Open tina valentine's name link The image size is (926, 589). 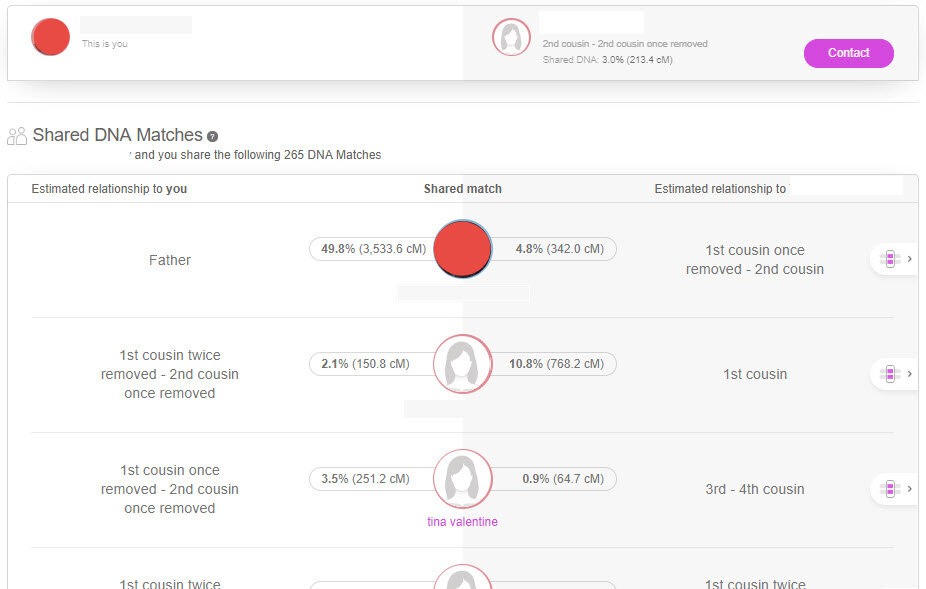click(462, 522)
